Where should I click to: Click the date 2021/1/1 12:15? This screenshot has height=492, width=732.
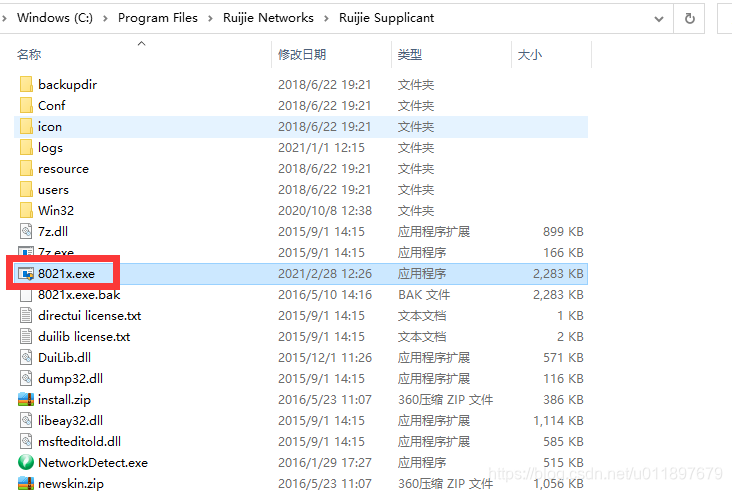[x=321, y=148]
